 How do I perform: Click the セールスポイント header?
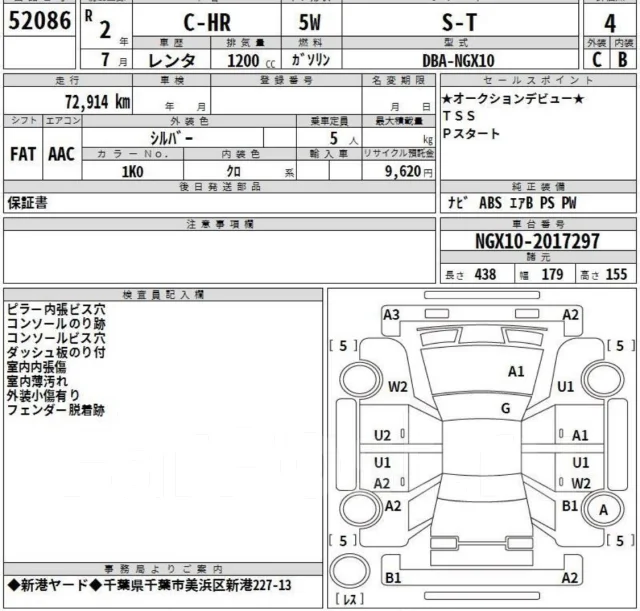point(538,80)
